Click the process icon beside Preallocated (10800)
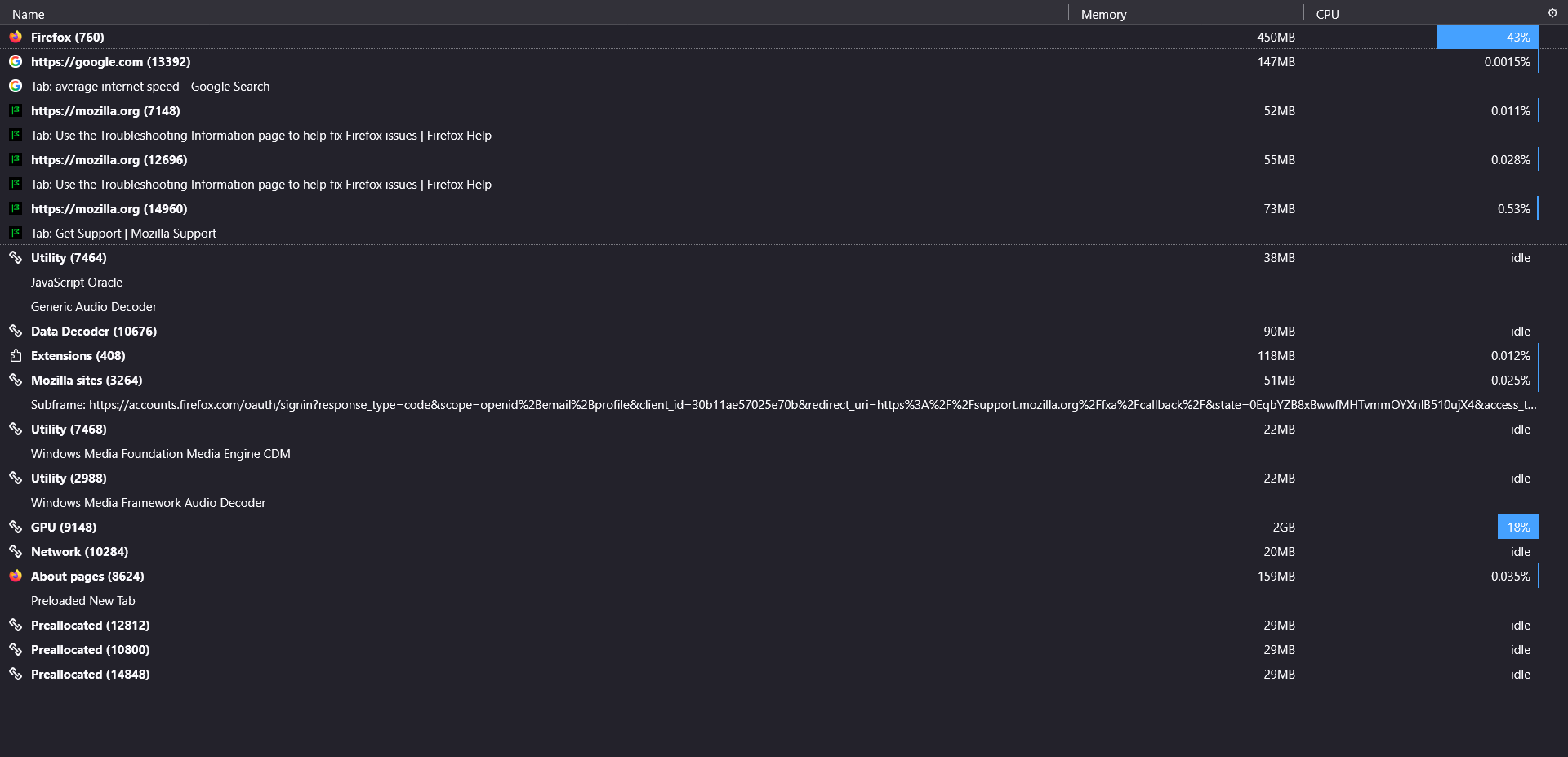Viewport: 1568px width, 757px height. click(16, 649)
